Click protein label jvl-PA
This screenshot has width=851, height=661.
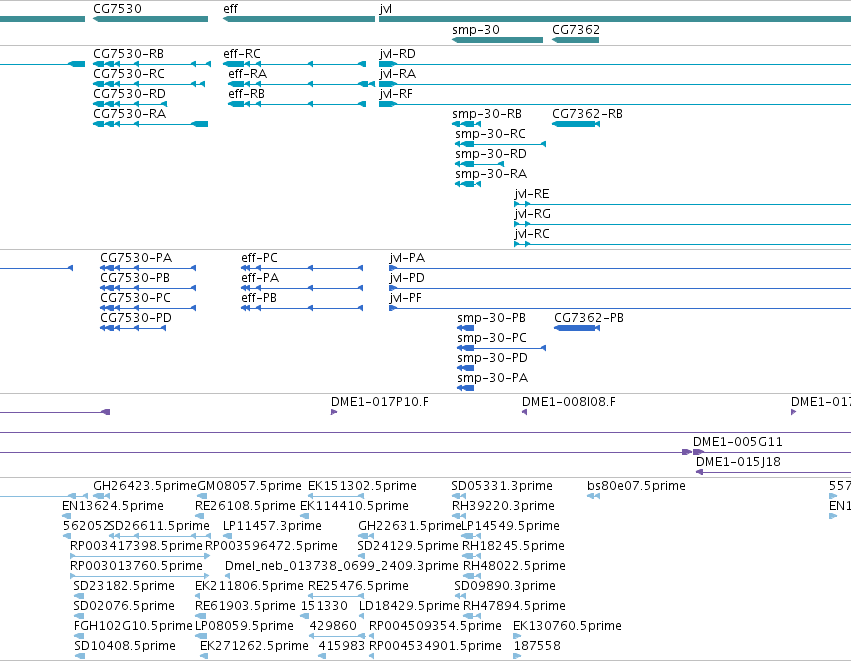pos(407,258)
